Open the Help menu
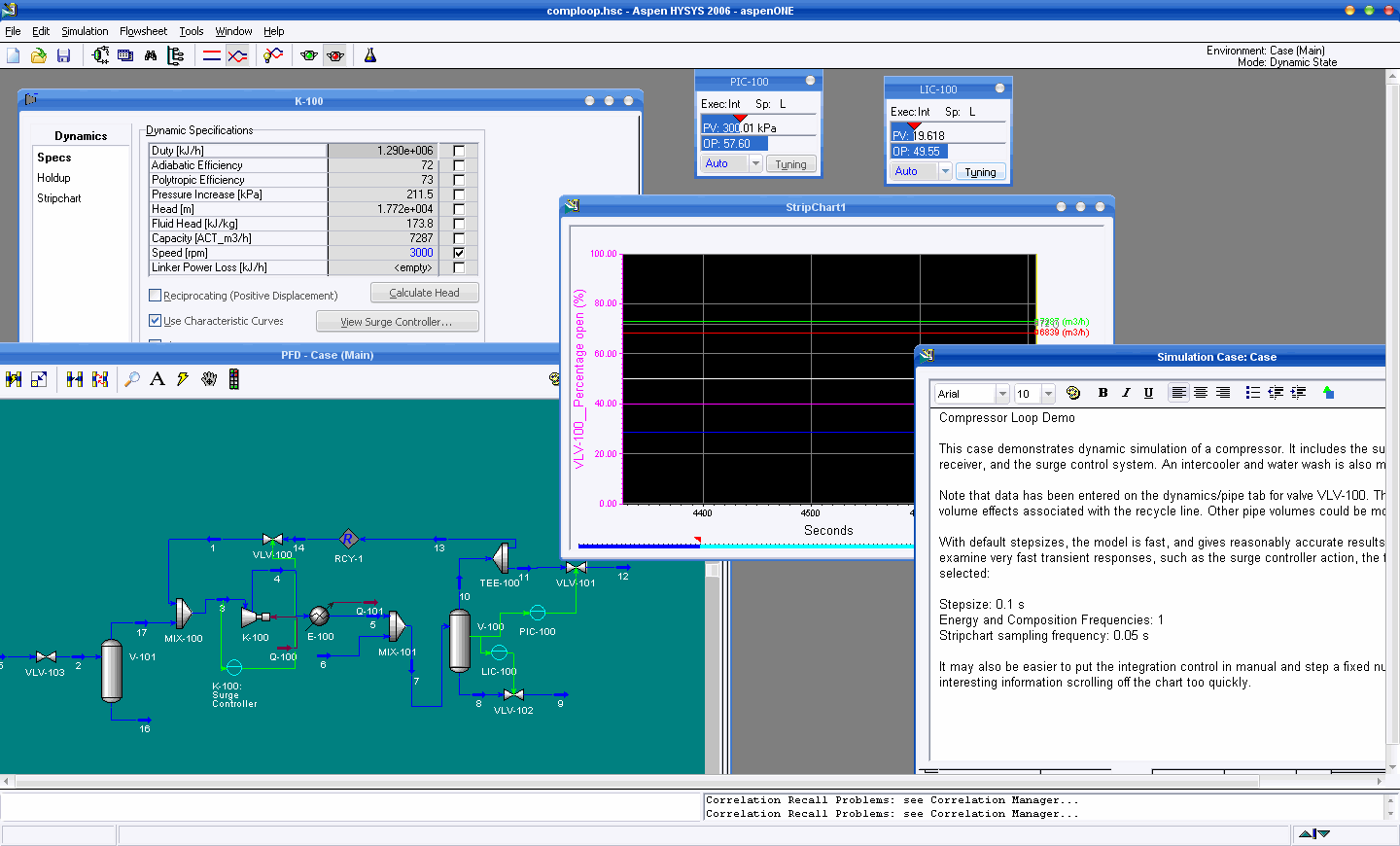The image size is (1400, 846). coord(274,31)
